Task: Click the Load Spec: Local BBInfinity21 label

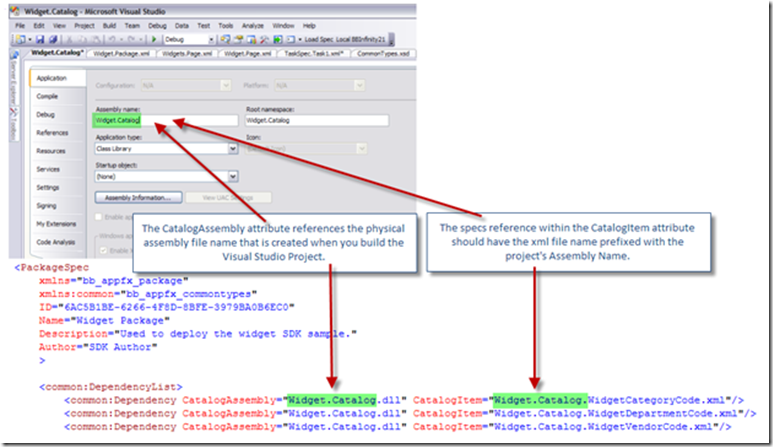Action: [x=345, y=39]
